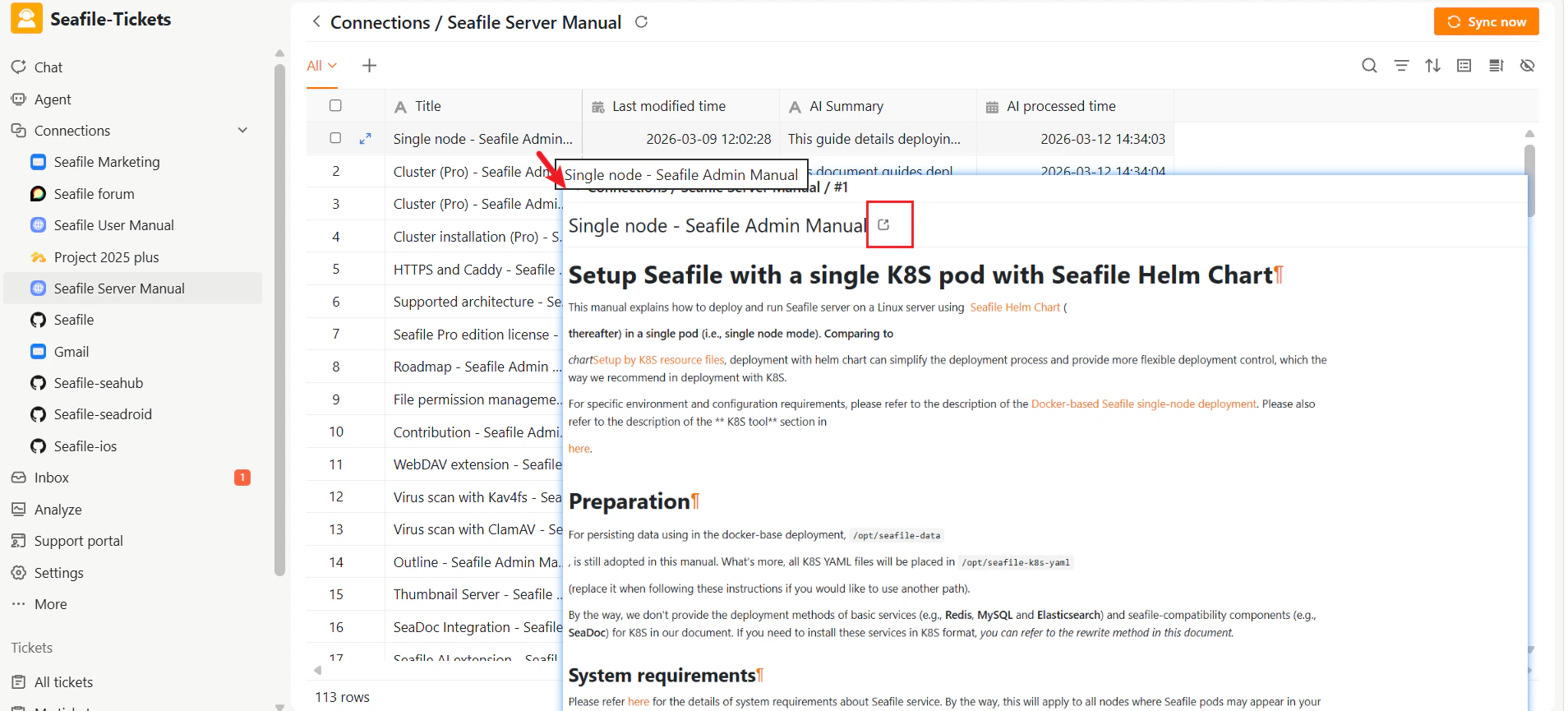Screen dimensions: 1568x711
Task: Click the 'This guide details deployin...' summary cell
Action: pyautogui.click(x=878, y=139)
